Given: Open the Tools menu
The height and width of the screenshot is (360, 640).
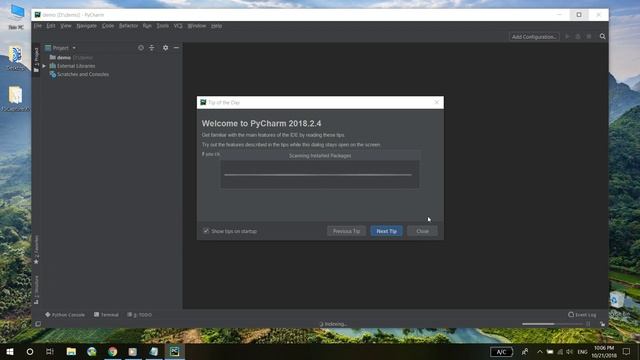Looking at the screenshot, I should [162, 26].
